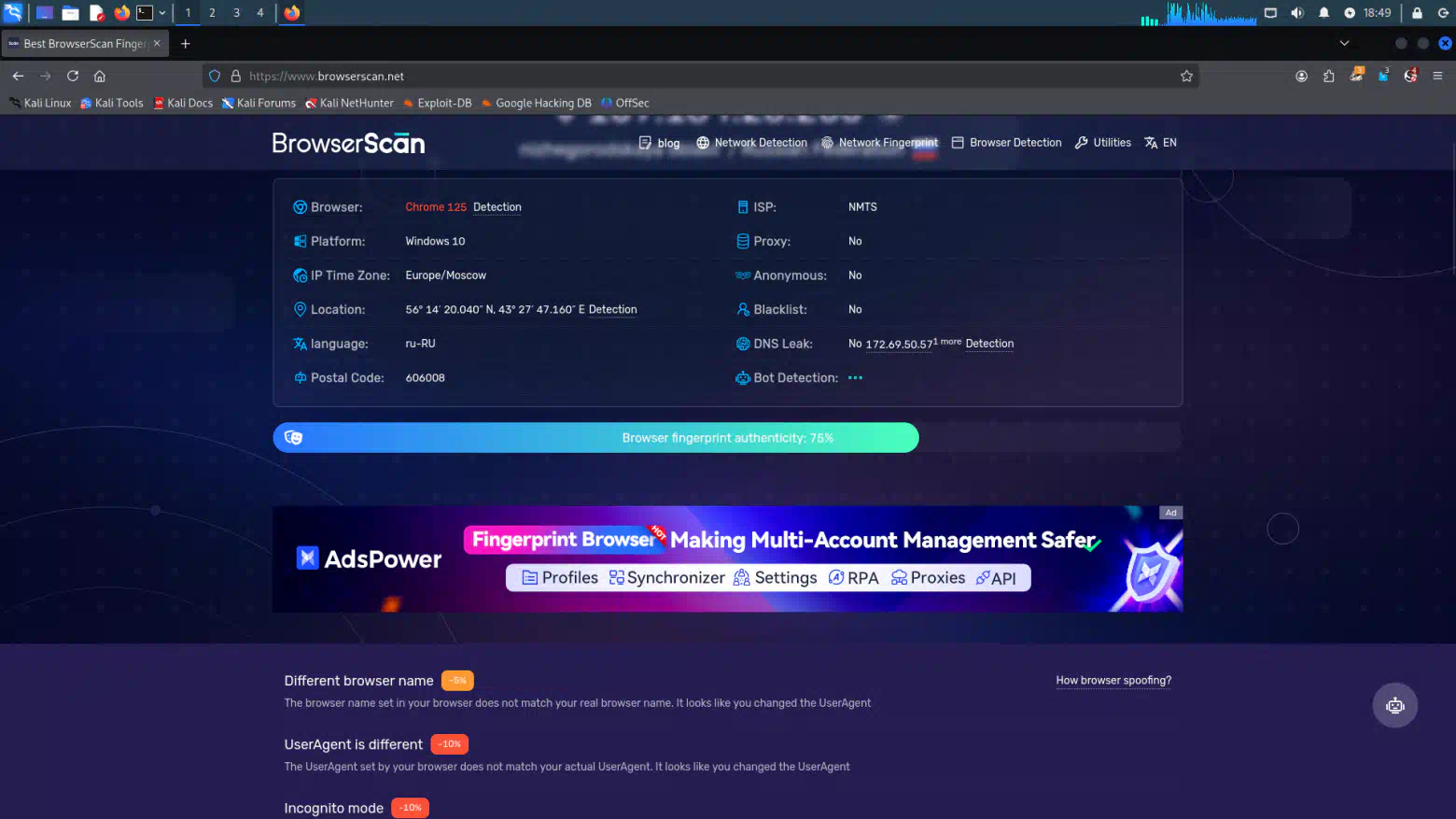Viewport: 1456px width, 819px height.
Task: Open the floating robot chat button
Action: click(1394, 706)
